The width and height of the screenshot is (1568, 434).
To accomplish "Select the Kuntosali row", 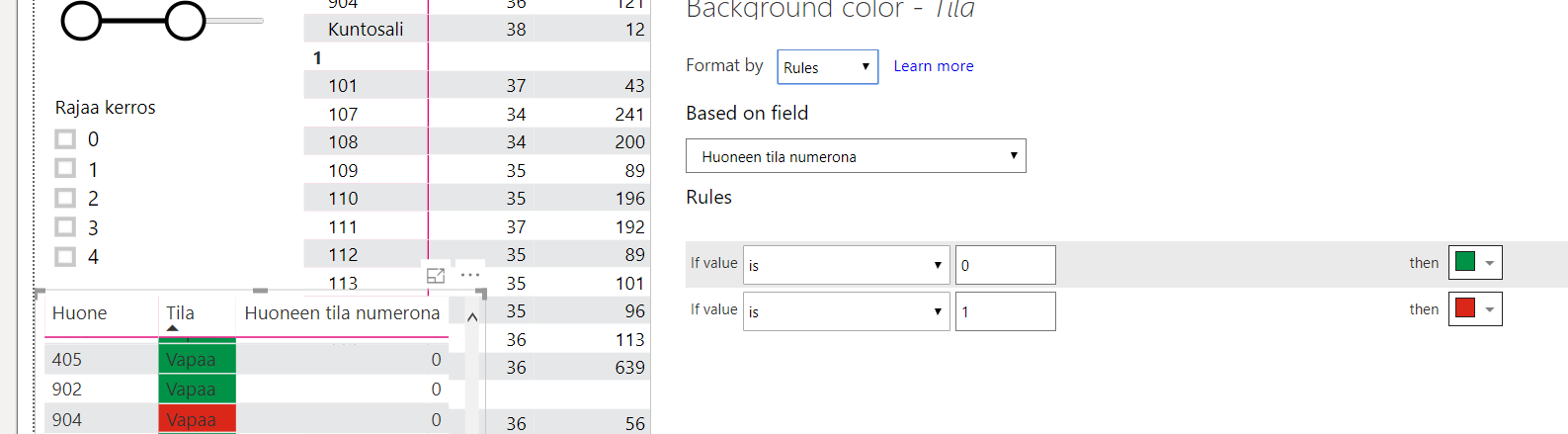I will pos(476,29).
